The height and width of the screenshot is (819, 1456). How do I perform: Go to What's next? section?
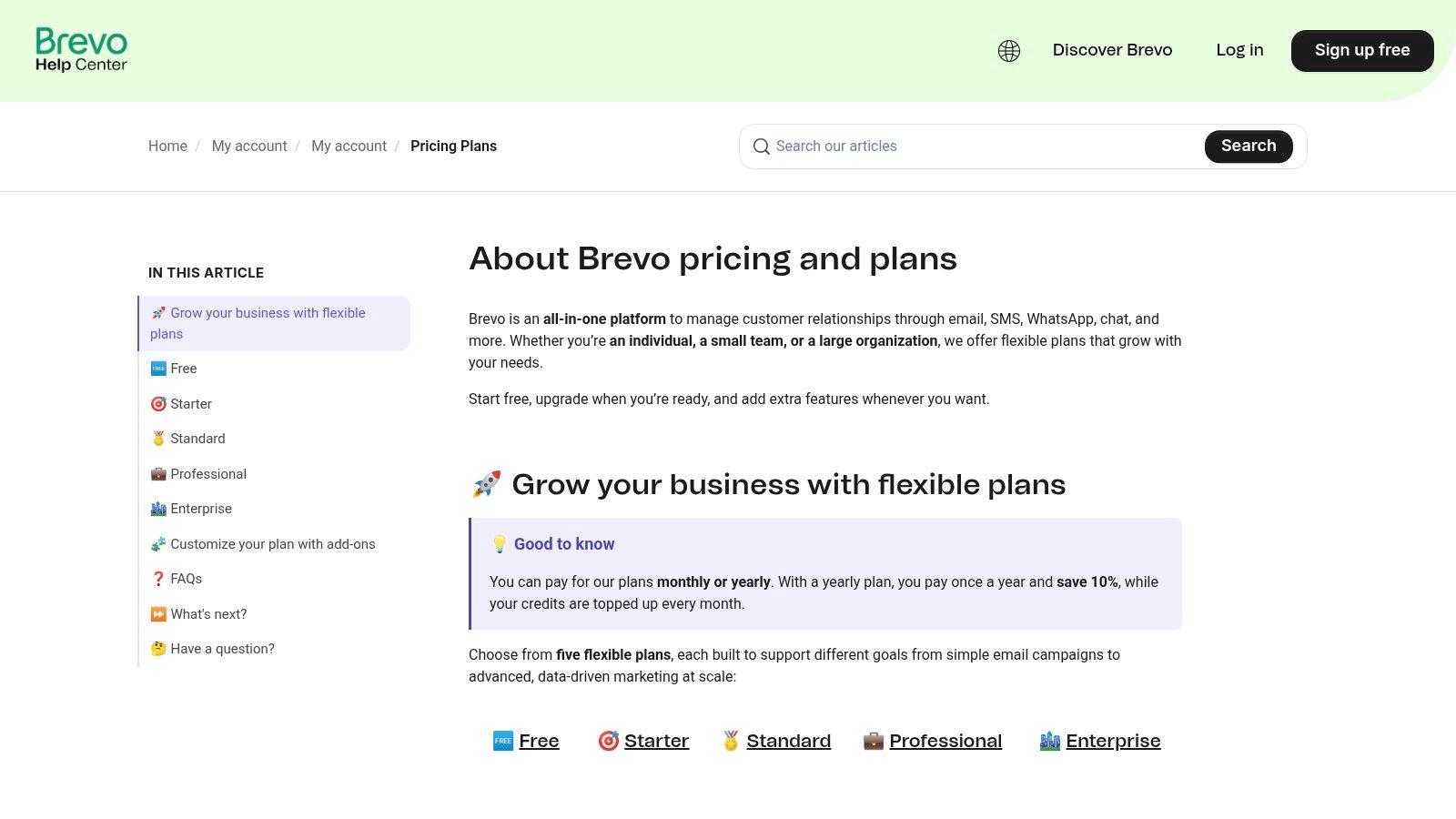[208, 614]
